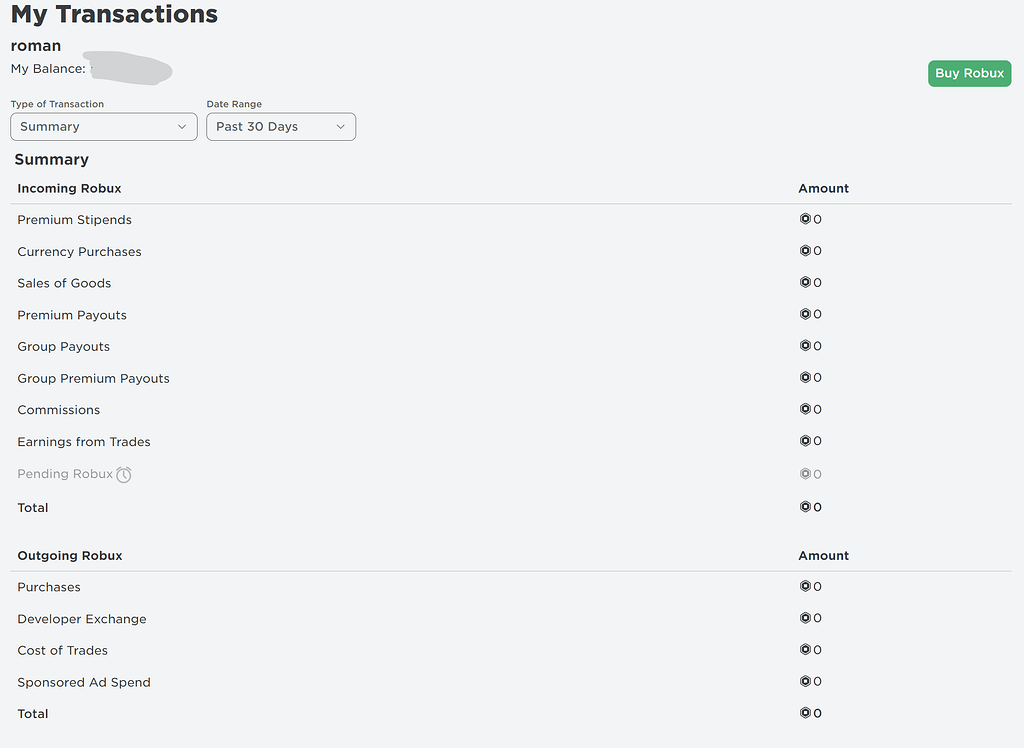The image size is (1024, 748).
Task: Click the Robux icon beside Cost of Trades
Action: (806, 649)
